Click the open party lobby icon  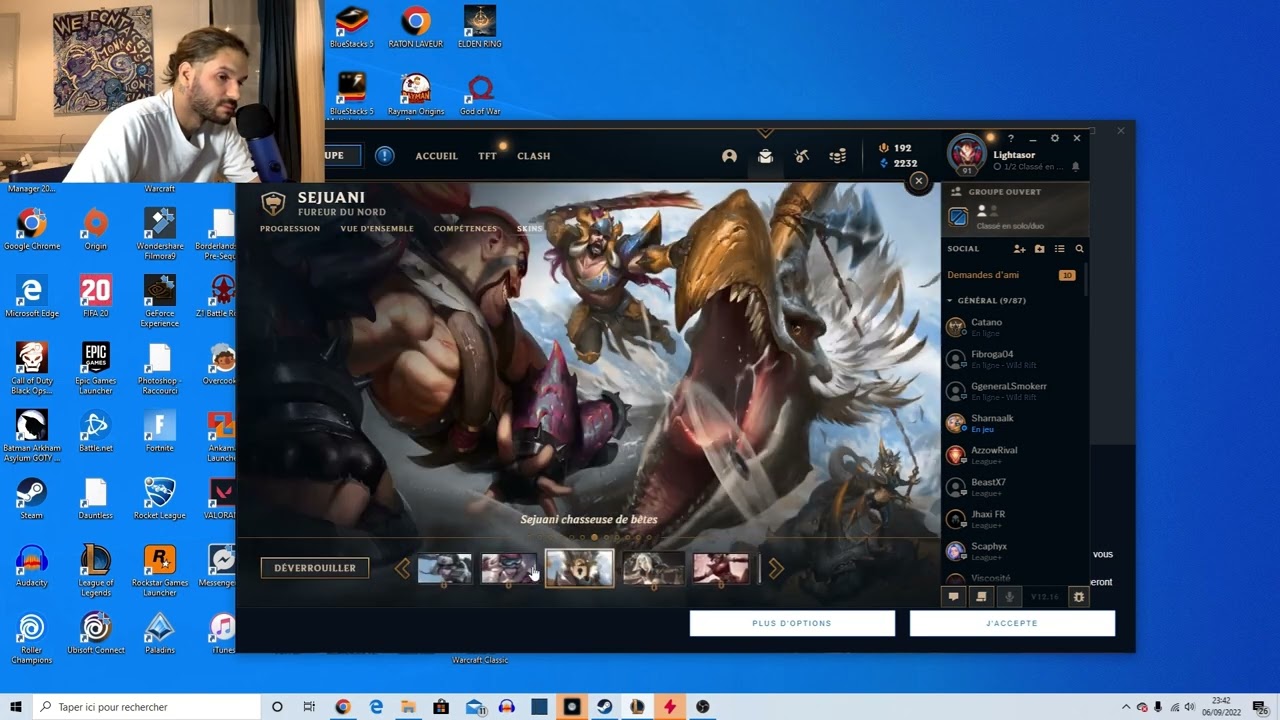pyautogui.click(x=958, y=217)
